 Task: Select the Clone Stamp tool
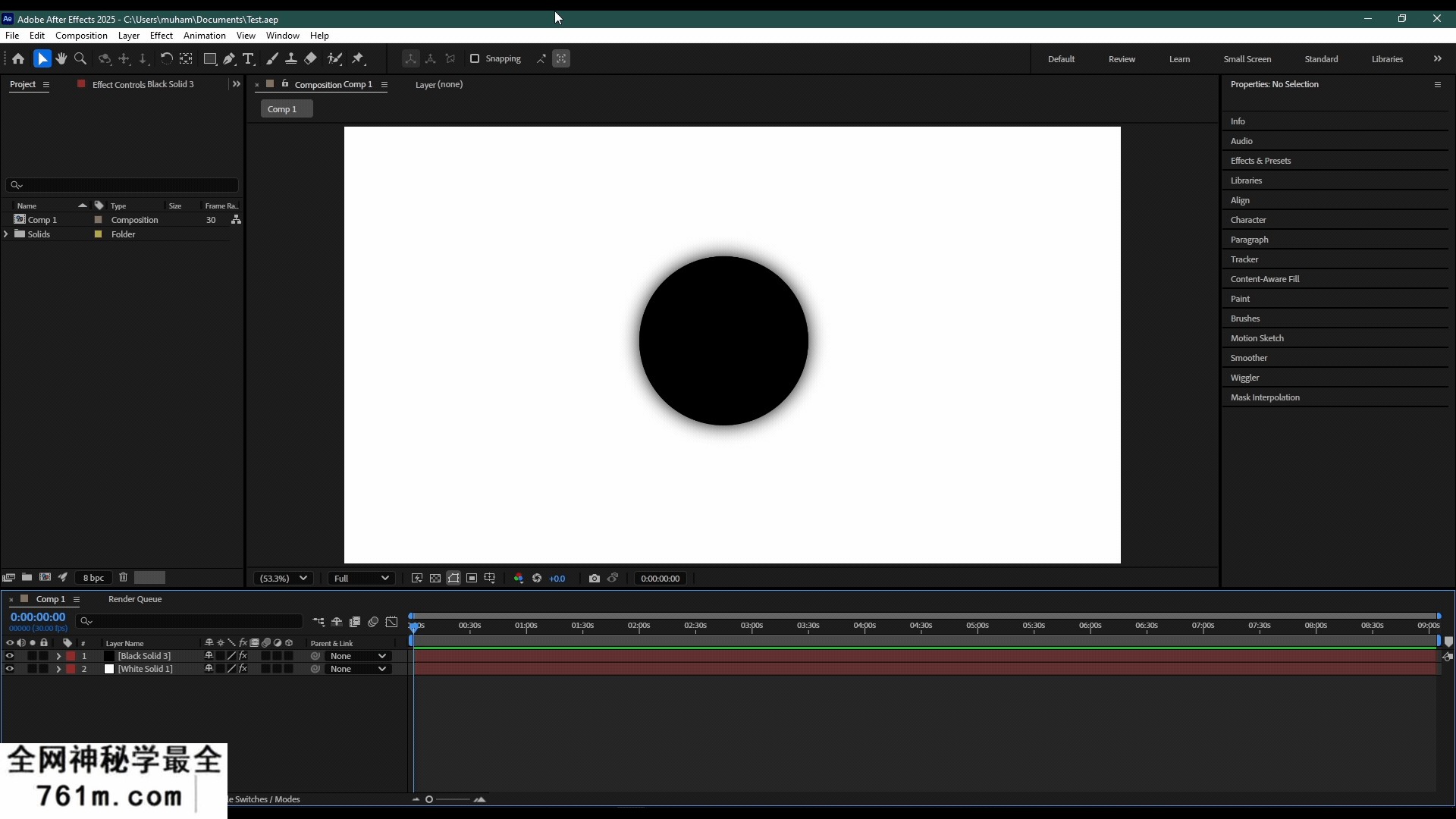pyautogui.click(x=290, y=58)
